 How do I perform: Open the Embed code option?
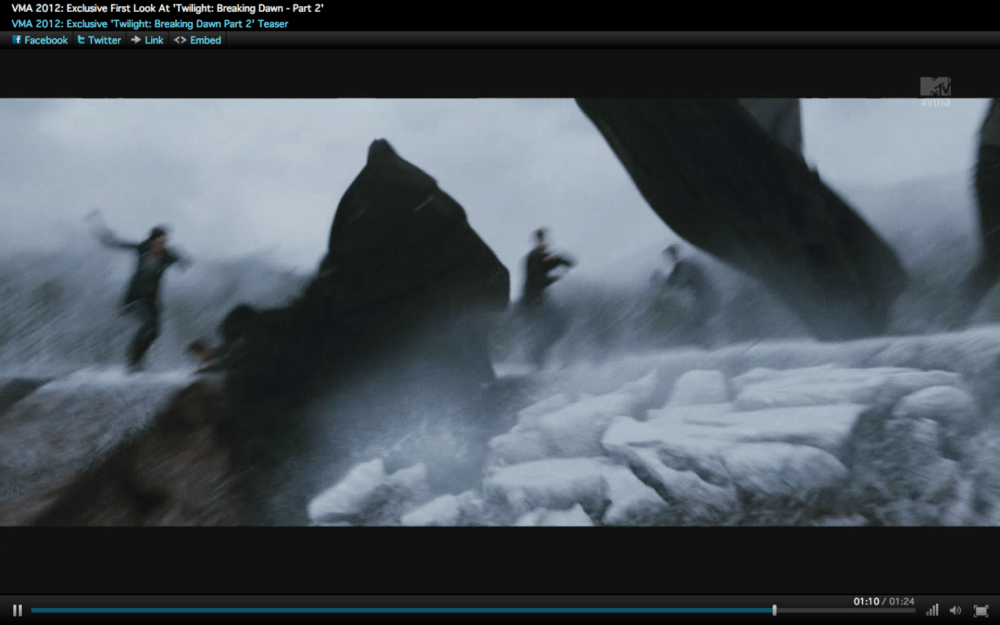197,40
